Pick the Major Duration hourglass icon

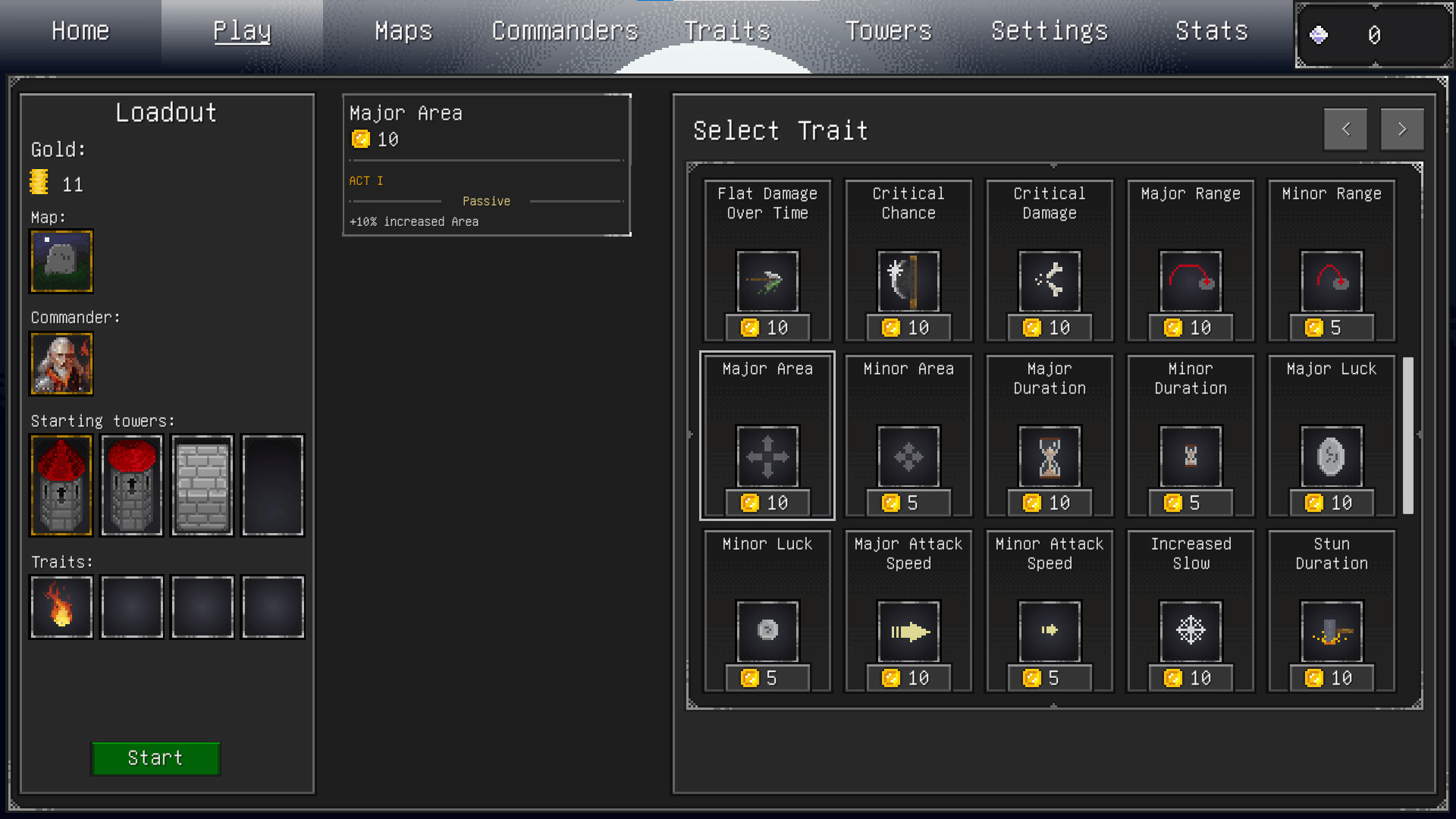coord(1049,457)
